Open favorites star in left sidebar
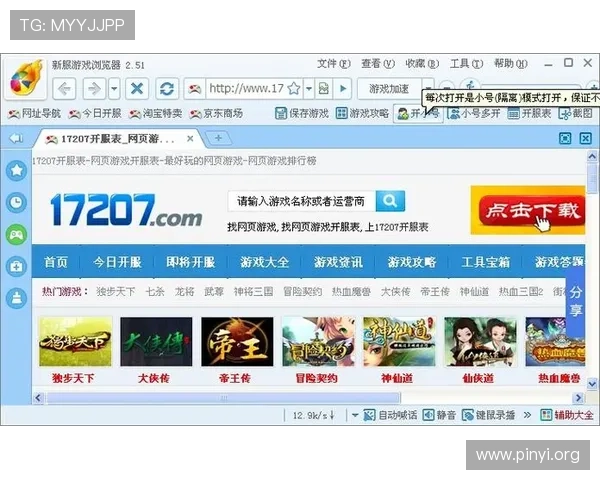600x480 pixels. pyautogui.click(x=16, y=170)
